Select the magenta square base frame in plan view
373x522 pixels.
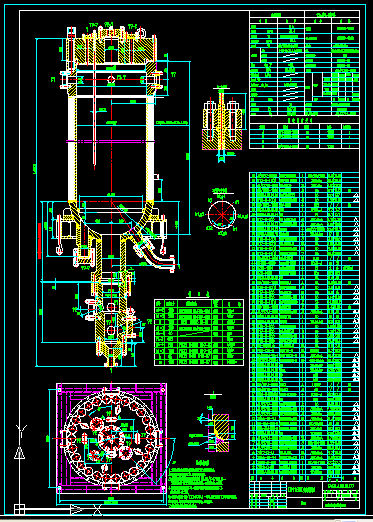pos(111,438)
